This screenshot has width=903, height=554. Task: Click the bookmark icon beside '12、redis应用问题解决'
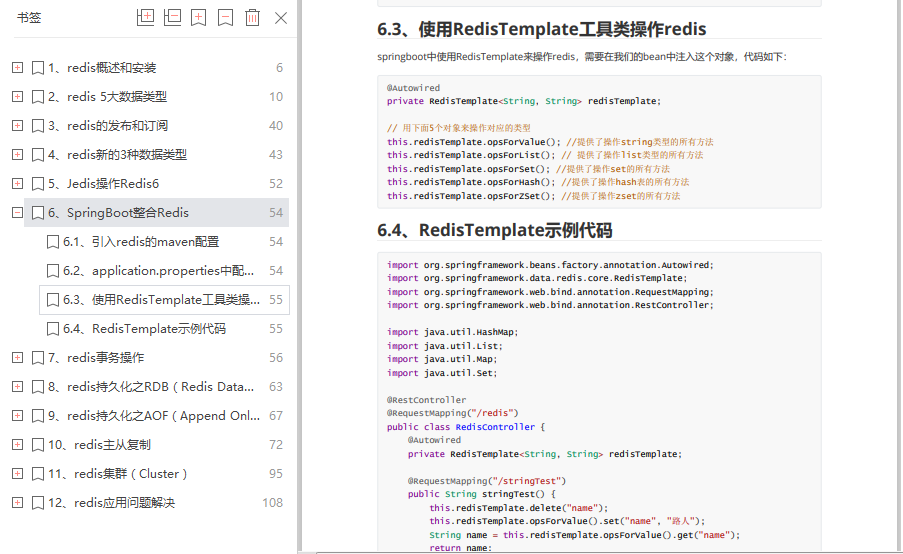click(37, 503)
